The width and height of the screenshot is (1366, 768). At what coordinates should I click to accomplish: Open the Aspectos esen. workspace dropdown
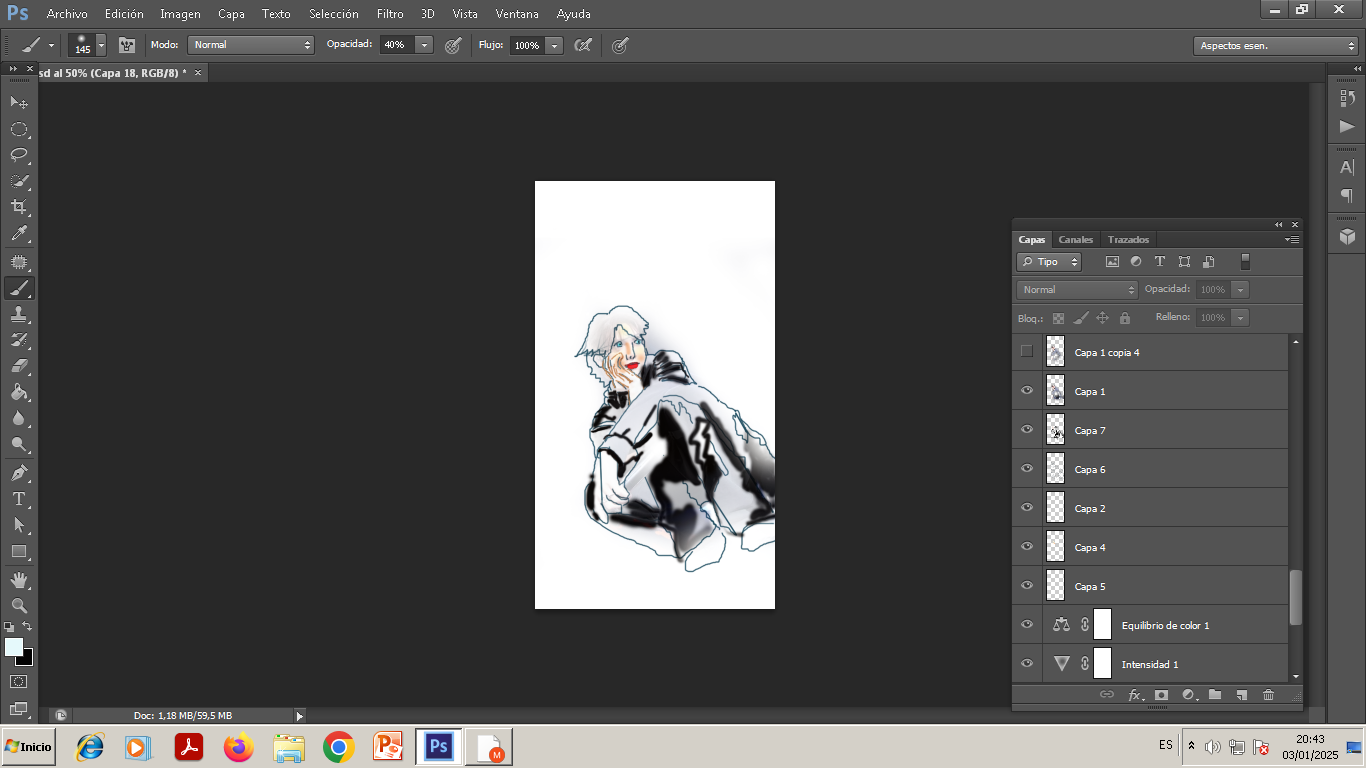[x=1275, y=46]
